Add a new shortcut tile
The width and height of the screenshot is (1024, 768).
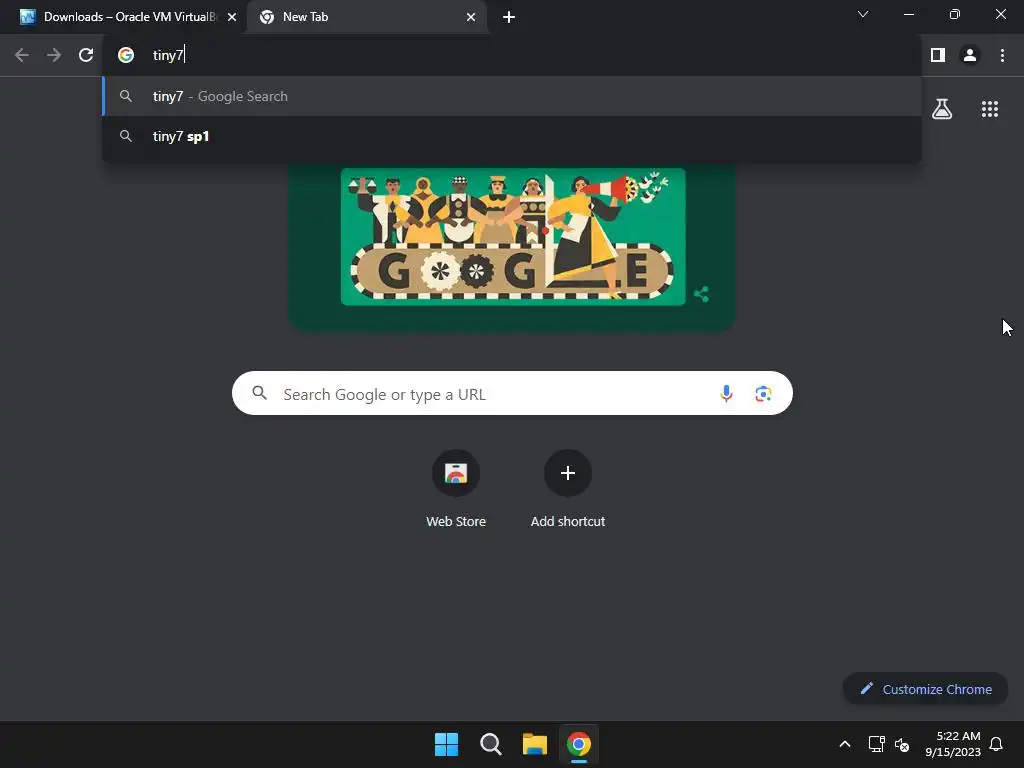[x=568, y=488]
